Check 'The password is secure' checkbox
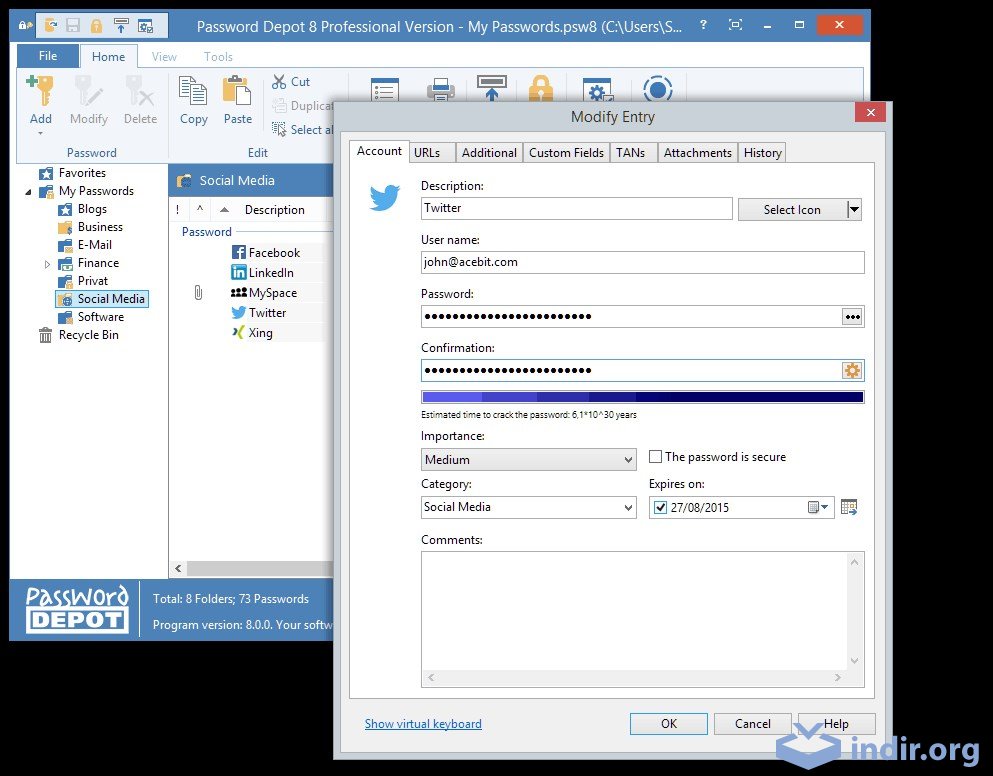Image resolution: width=993 pixels, height=776 pixels. (x=655, y=457)
